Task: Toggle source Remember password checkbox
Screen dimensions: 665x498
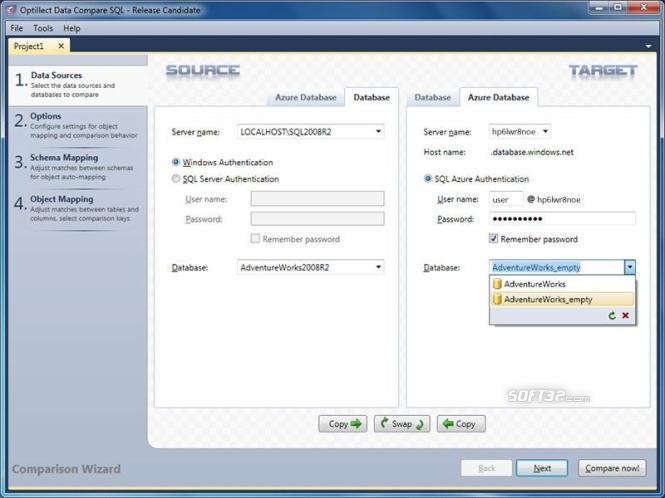Action: tap(255, 239)
